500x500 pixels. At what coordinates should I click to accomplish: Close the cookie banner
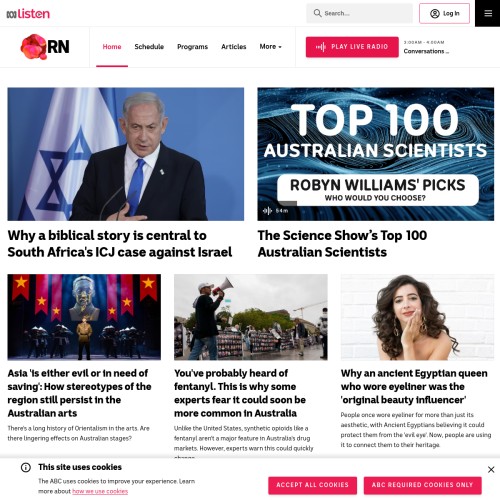(491, 469)
